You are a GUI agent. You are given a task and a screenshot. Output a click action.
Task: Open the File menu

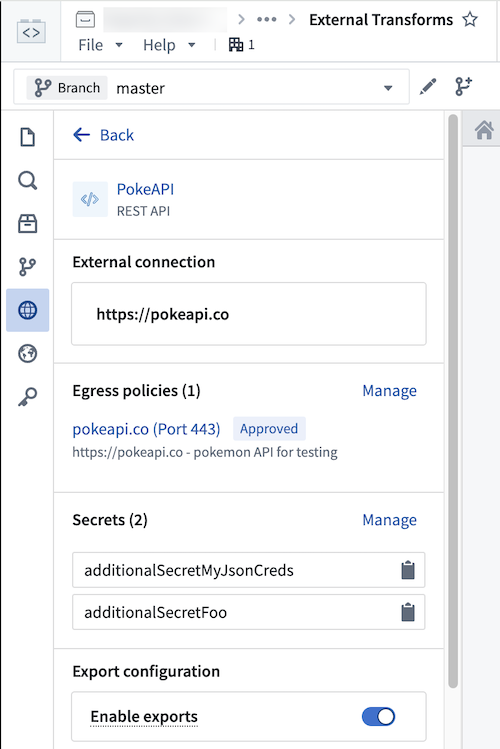tap(100, 45)
